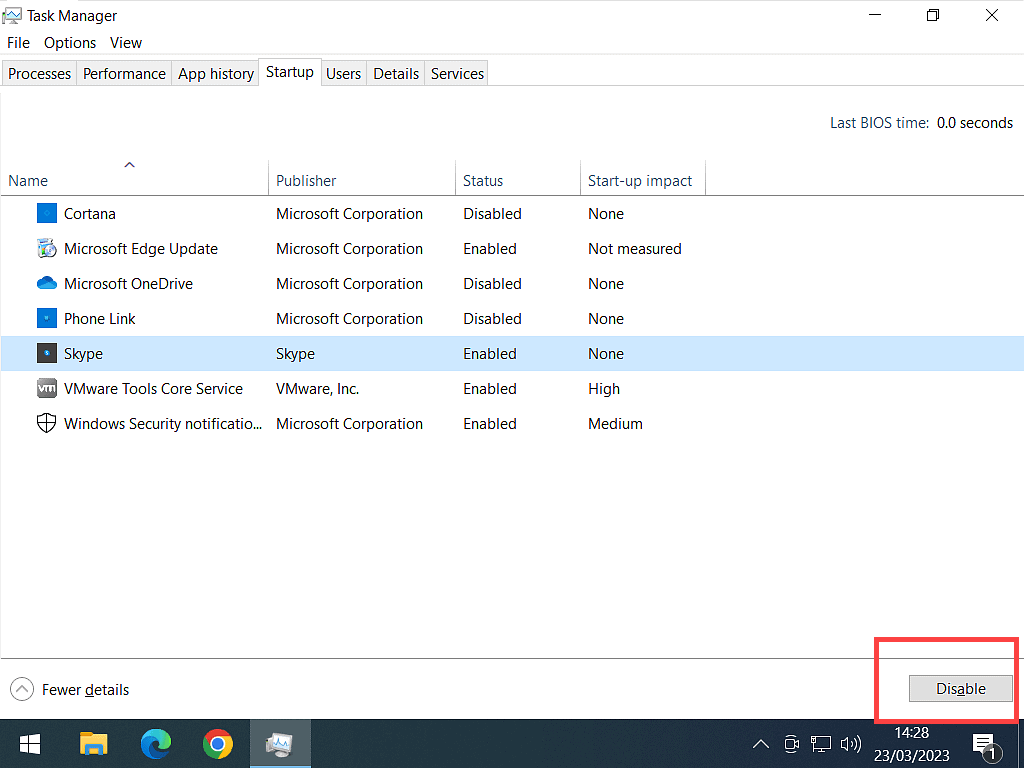Click the volume speaker tray icon
The image size is (1024, 768).
851,744
